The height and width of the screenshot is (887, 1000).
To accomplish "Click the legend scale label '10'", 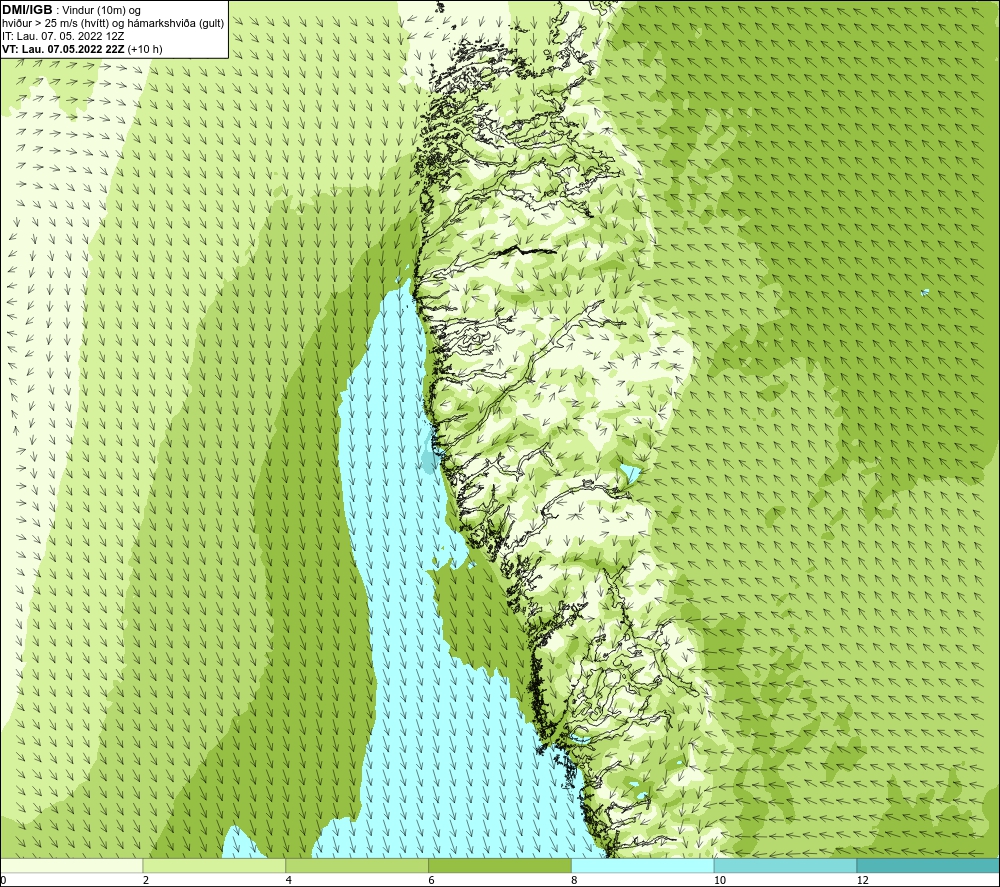I will pos(719,881).
